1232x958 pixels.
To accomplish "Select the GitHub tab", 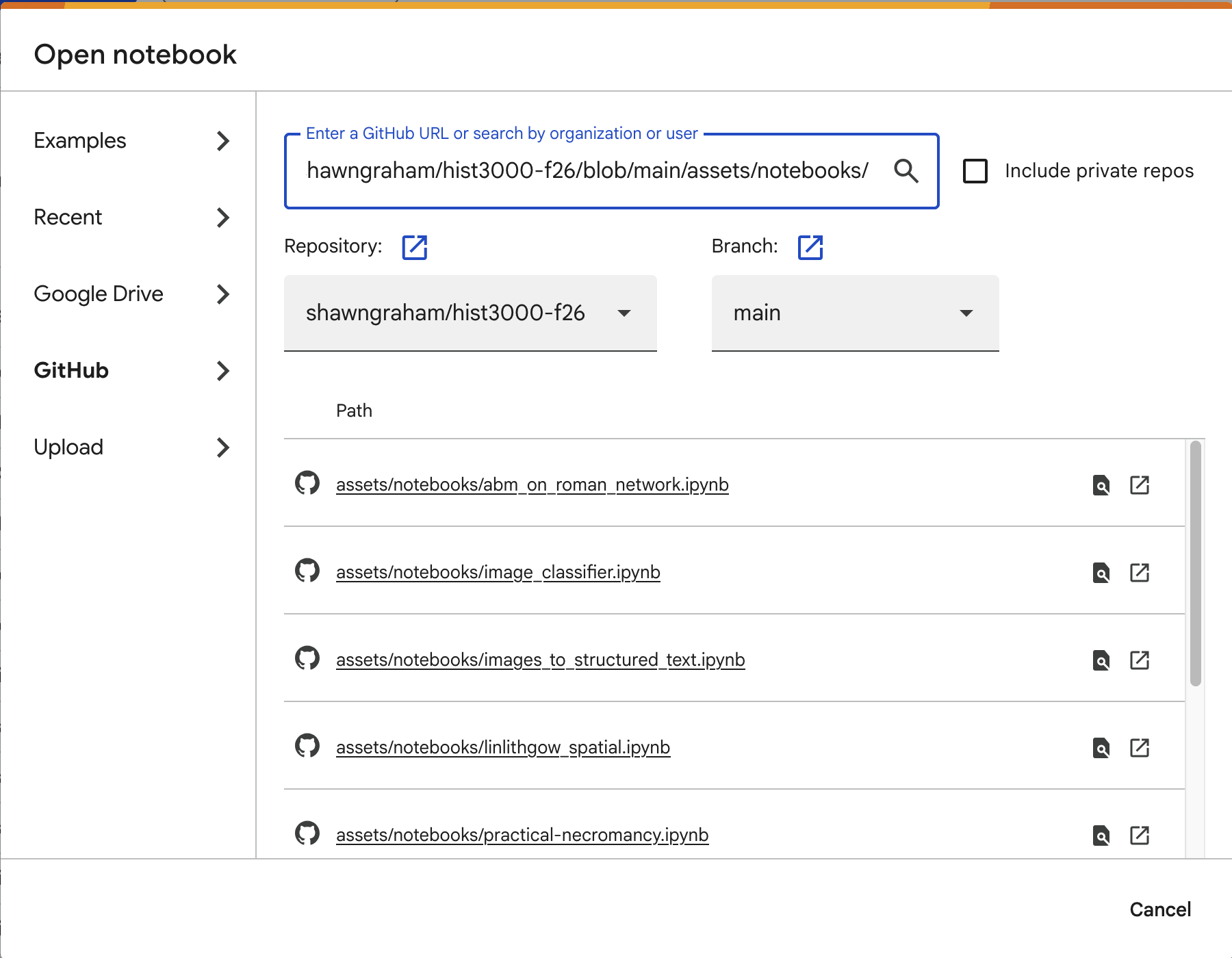I will click(128, 371).
